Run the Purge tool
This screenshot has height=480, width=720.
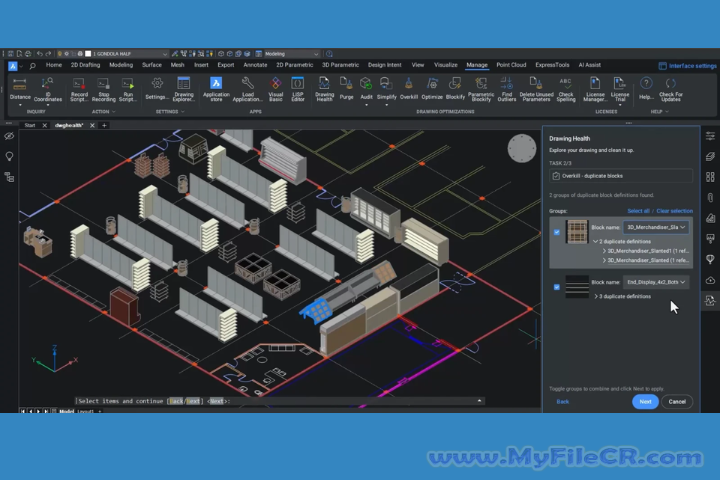[346, 88]
